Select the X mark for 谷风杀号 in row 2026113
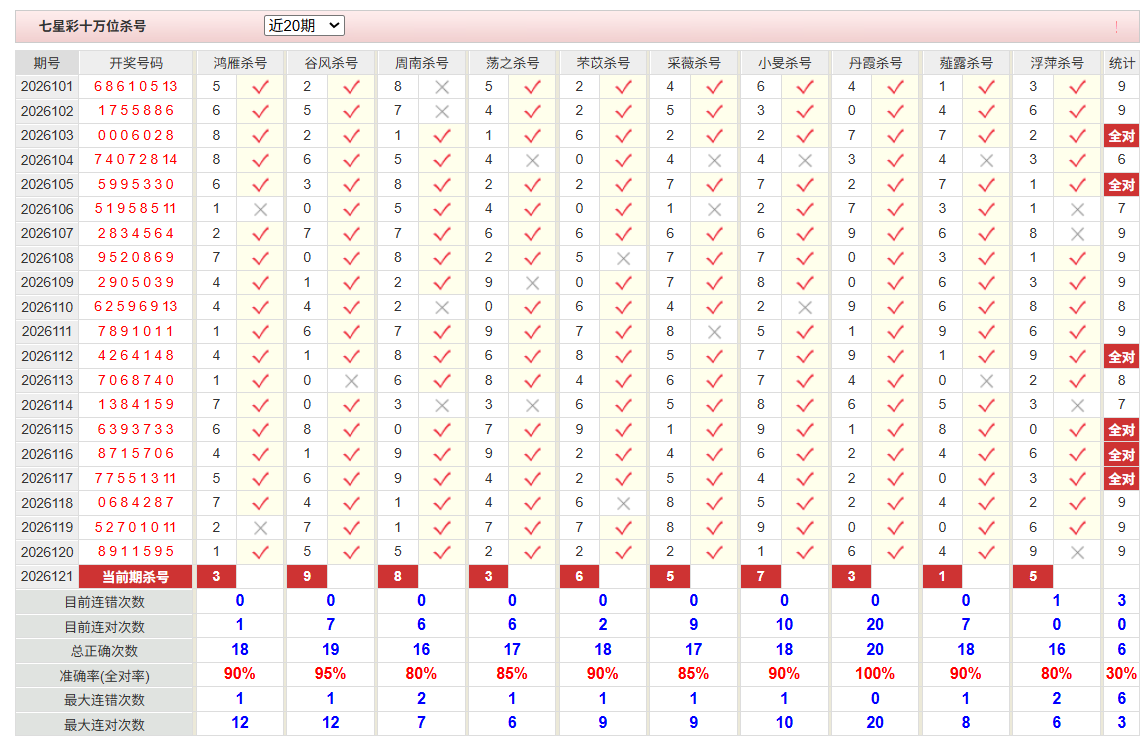Screen dimensions: 1143x745 coord(351,381)
